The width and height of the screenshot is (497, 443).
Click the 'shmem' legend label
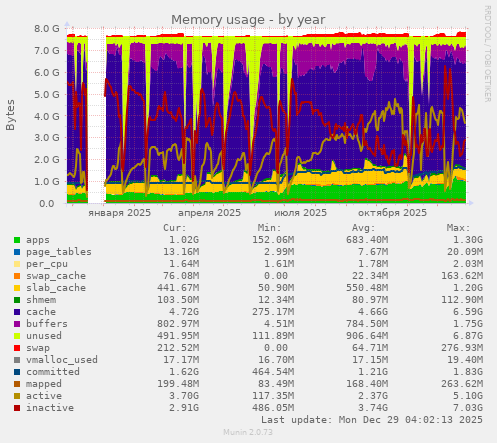[41, 300]
